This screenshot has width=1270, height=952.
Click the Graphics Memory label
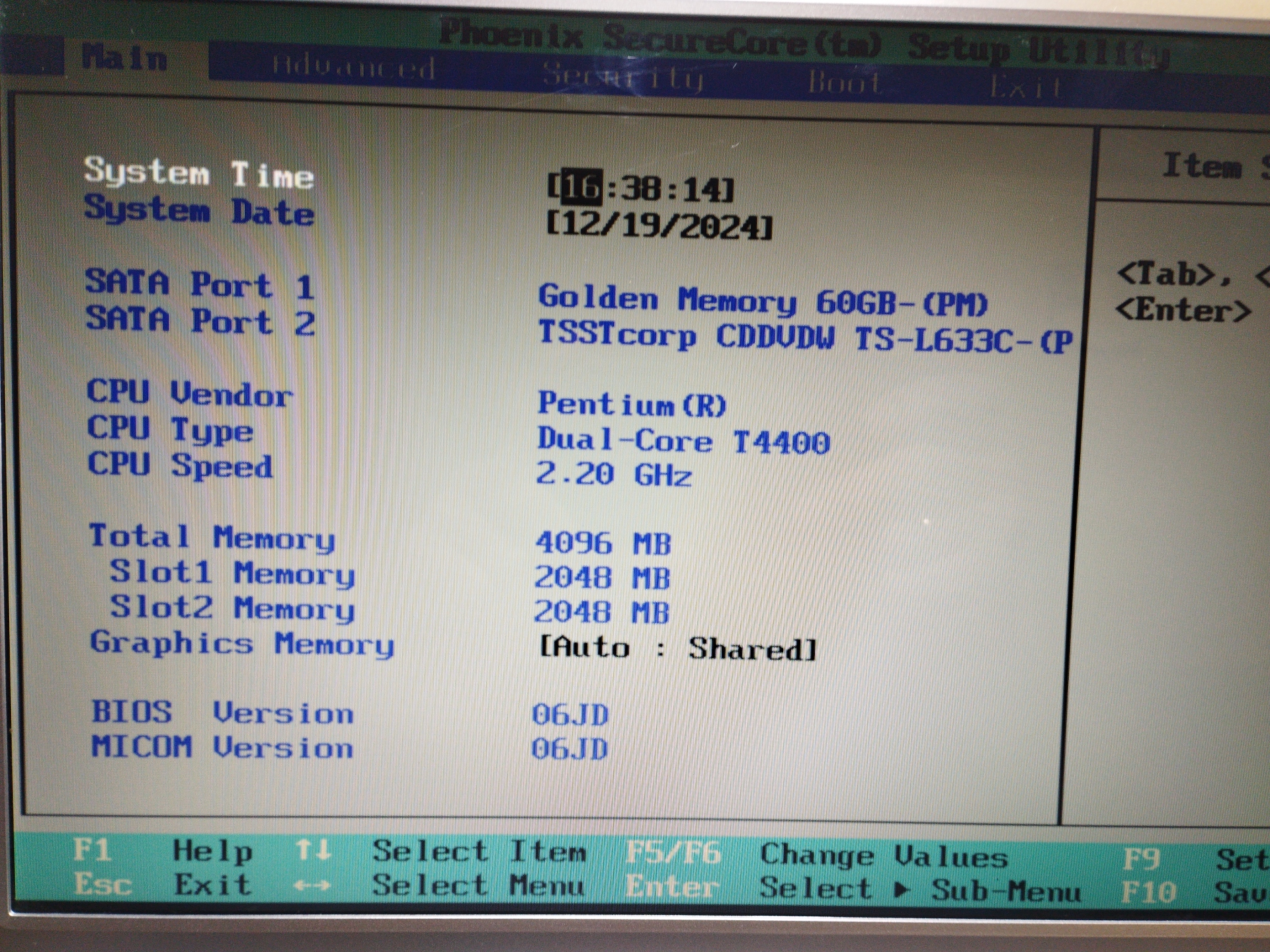[x=242, y=643]
